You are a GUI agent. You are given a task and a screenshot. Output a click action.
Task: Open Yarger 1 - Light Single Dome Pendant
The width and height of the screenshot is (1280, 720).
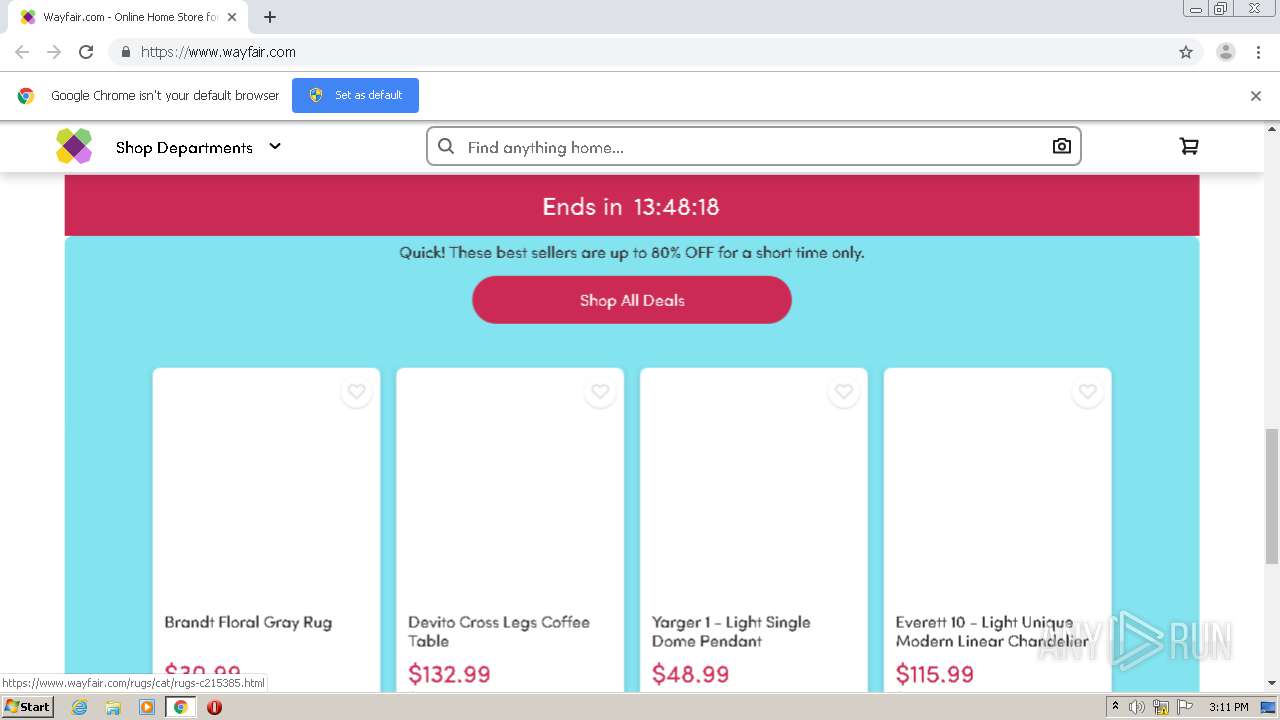[731, 631]
